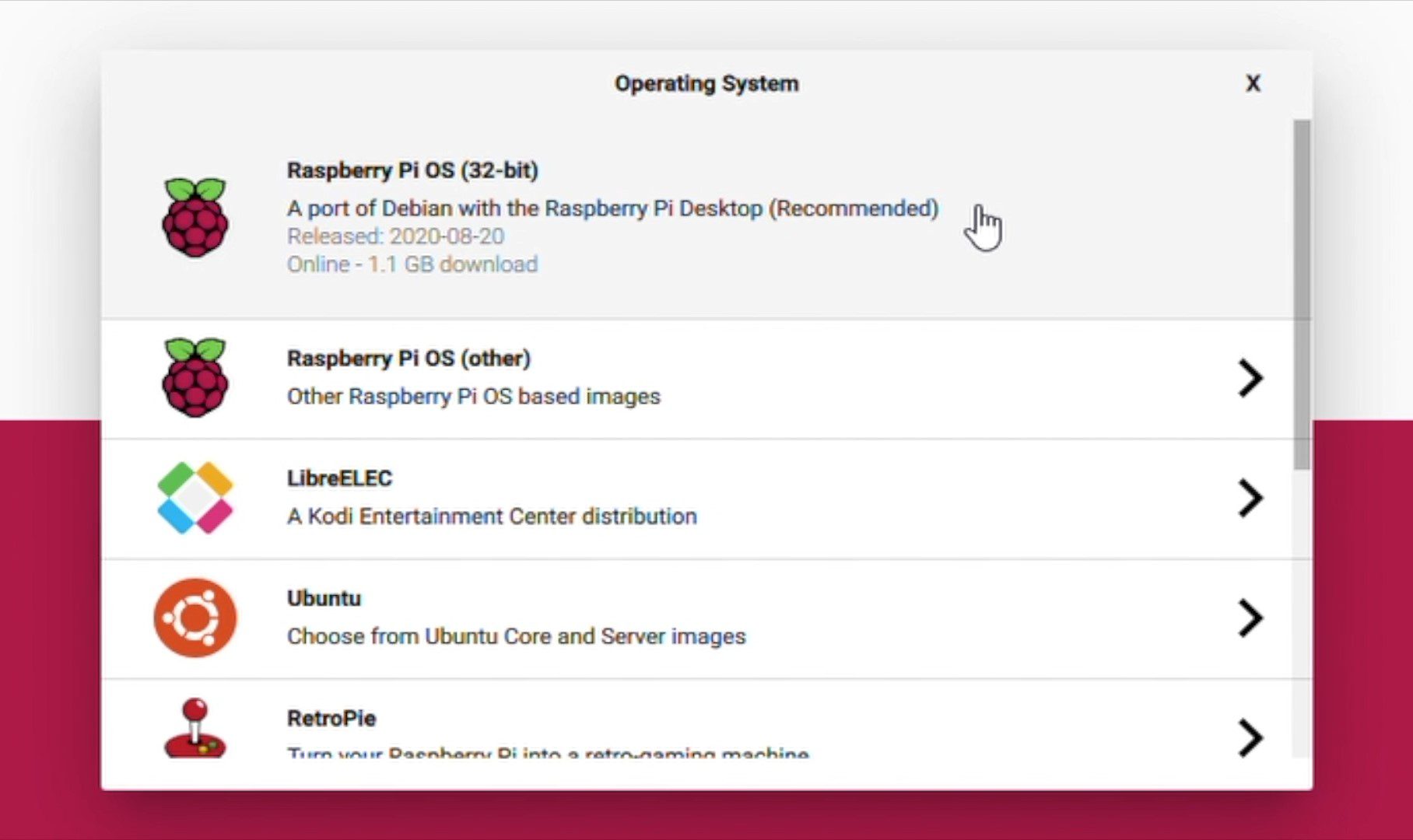The width and height of the screenshot is (1413, 840).
Task: Click 'A Kodi Entertainment Center distribution' description
Action: coord(492,516)
